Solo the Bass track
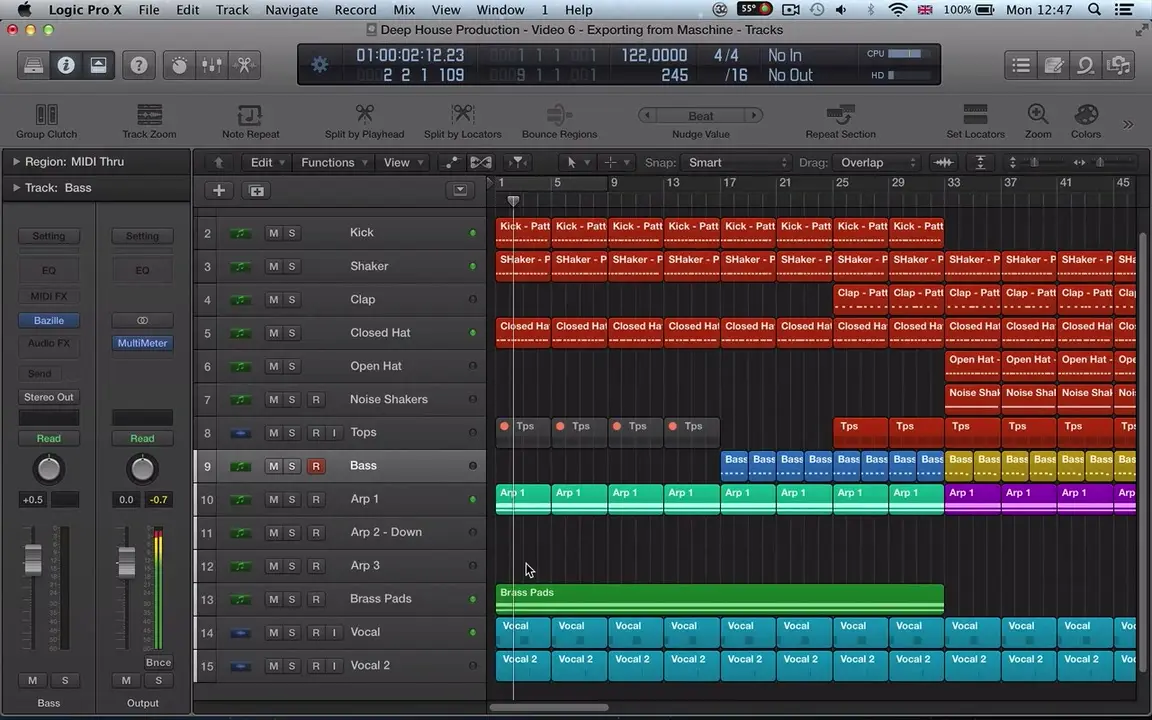This screenshot has width=1152, height=720. click(x=291, y=465)
